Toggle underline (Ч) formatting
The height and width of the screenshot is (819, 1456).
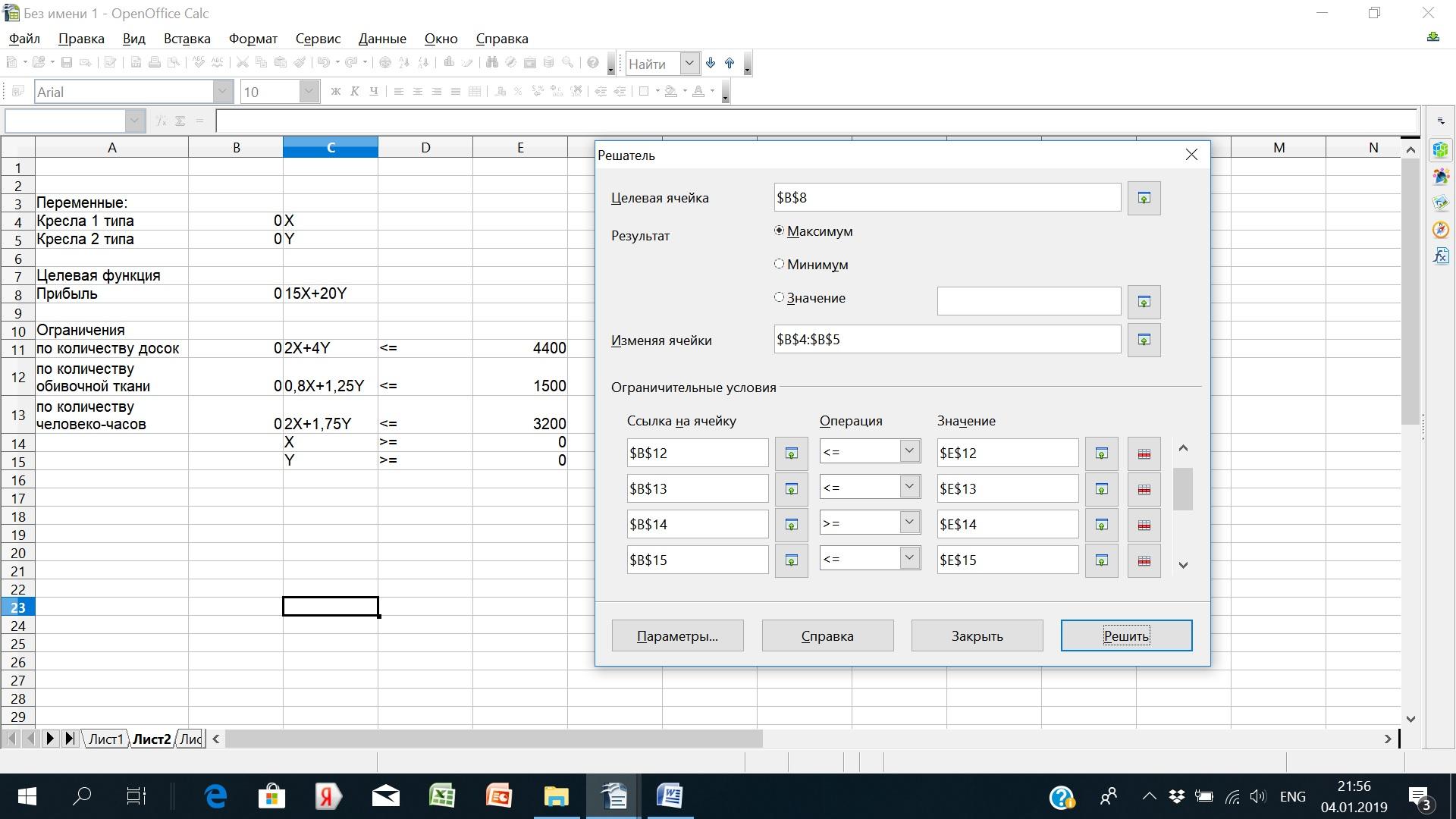(374, 92)
